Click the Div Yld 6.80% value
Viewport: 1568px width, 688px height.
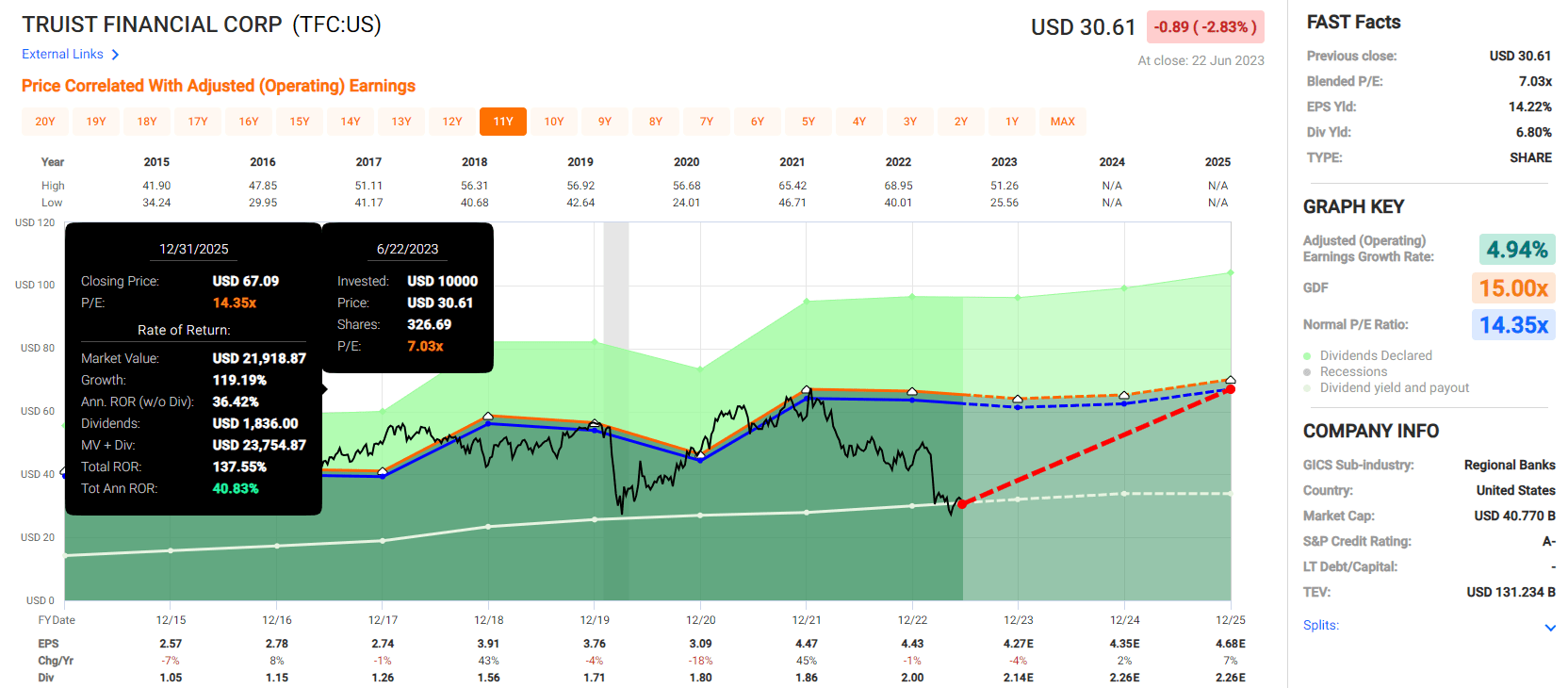[1533, 132]
